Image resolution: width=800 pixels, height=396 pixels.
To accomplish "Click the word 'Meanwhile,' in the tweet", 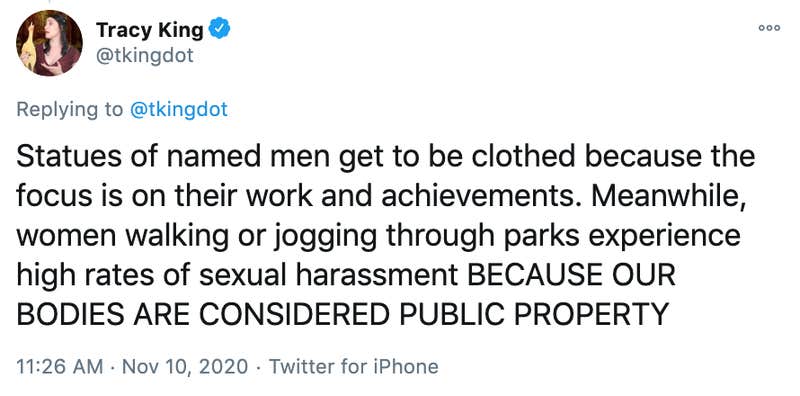I will (x=669, y=196).
